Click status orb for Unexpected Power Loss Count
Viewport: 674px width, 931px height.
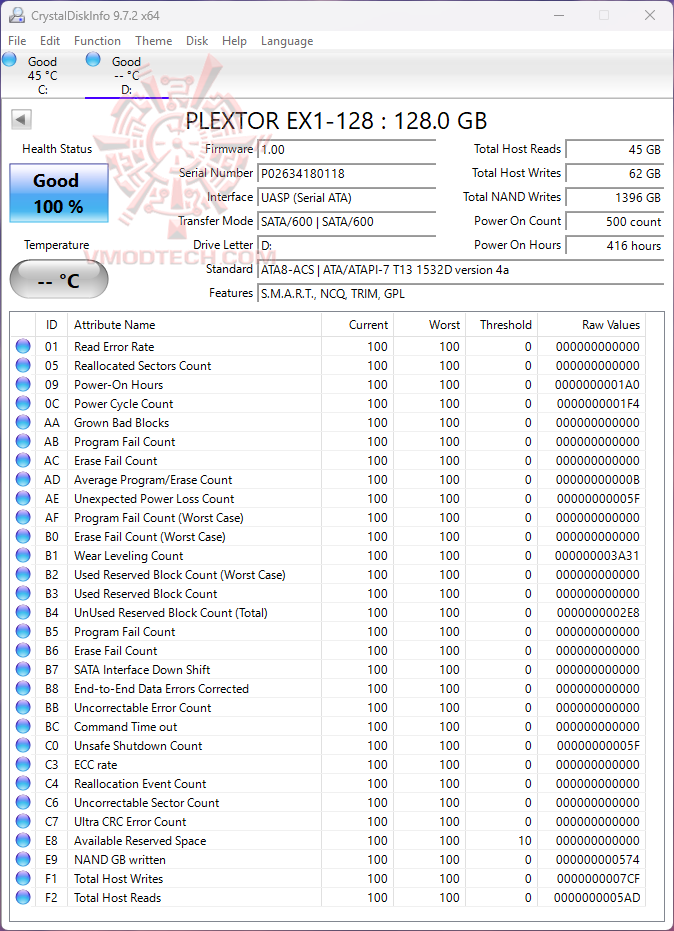[x=23, y=498]
